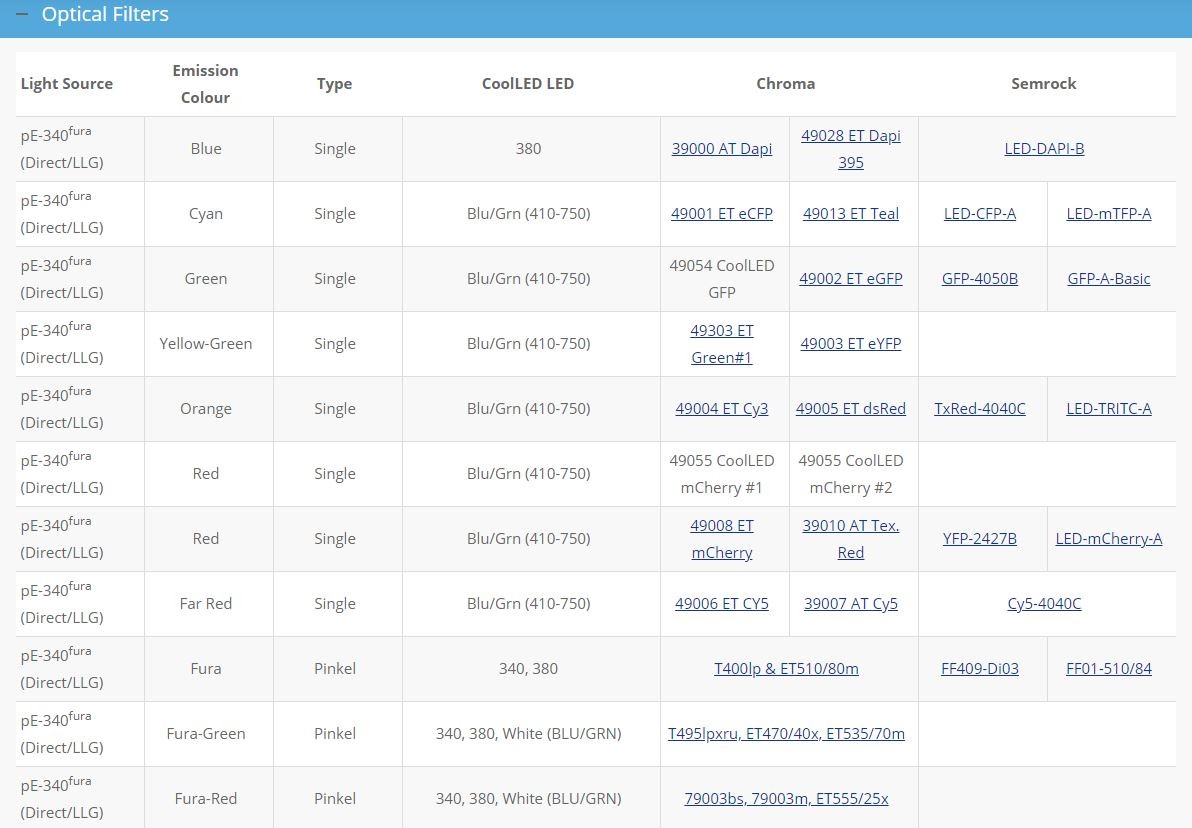Open the LED-CFP-A link

[980, 214]
